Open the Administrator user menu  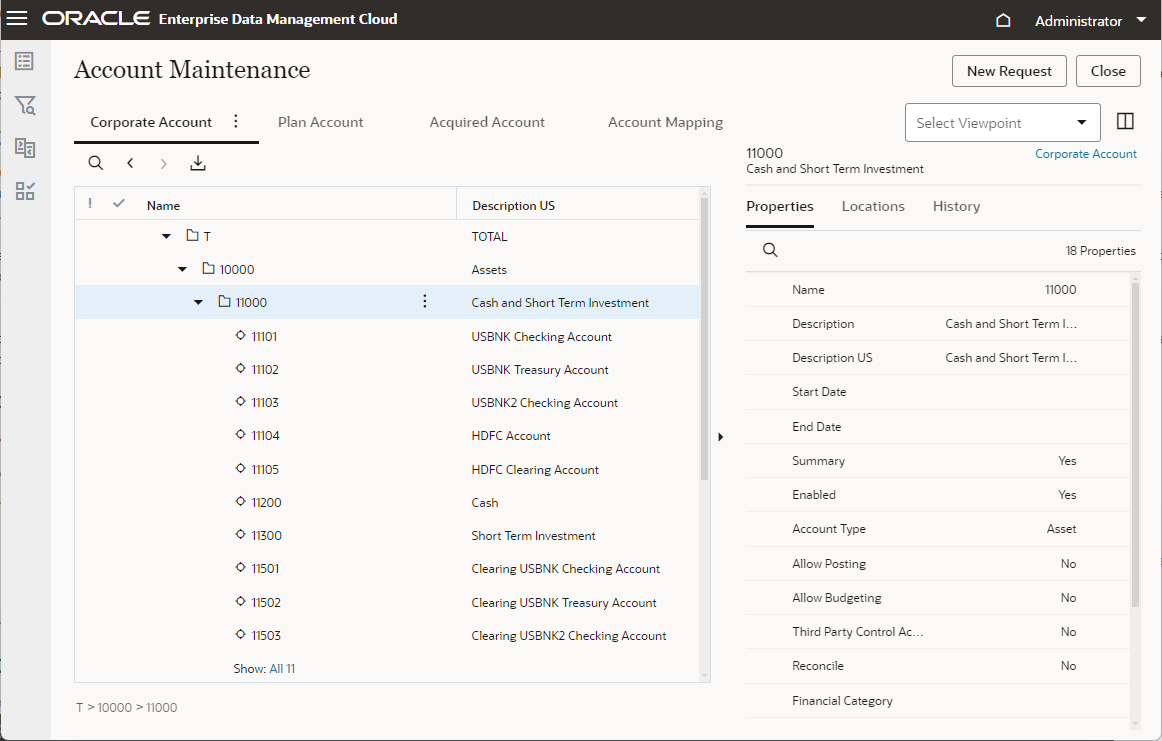1090,21
